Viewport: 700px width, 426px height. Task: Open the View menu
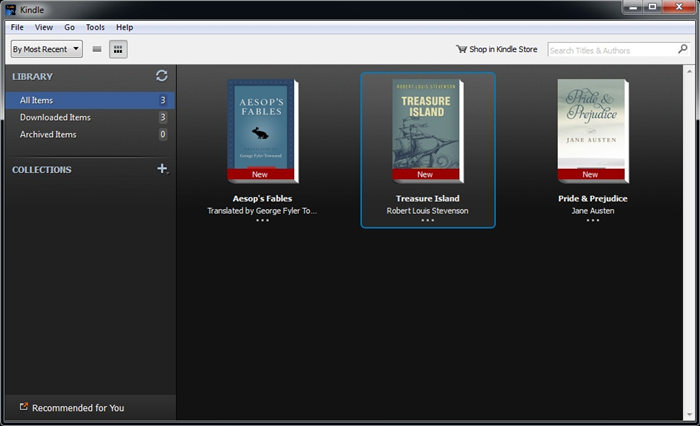(44, 27)
